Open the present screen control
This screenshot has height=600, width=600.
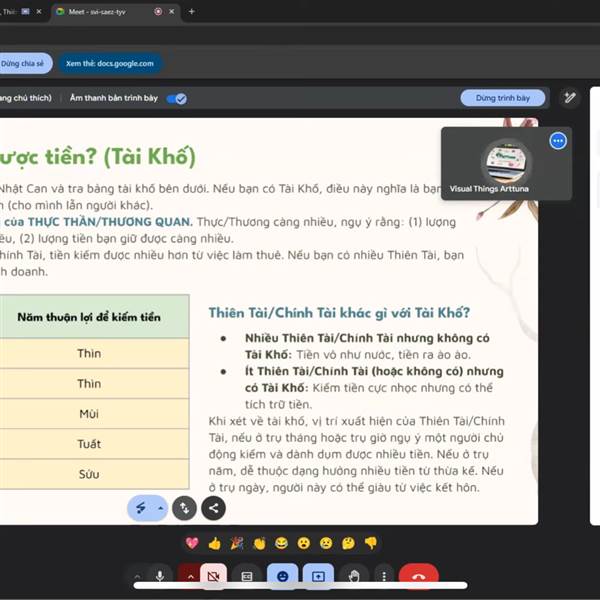coord(318,576)
